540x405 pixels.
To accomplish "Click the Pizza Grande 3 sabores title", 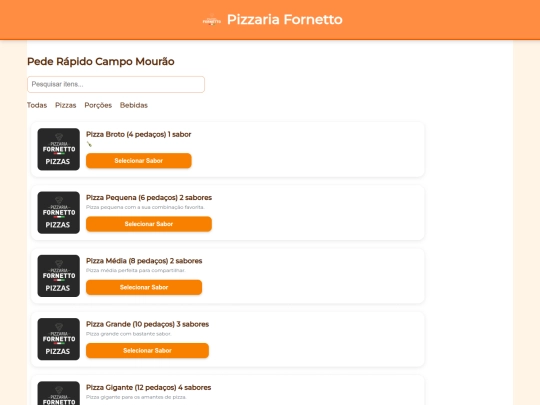I will click(147, 324).
